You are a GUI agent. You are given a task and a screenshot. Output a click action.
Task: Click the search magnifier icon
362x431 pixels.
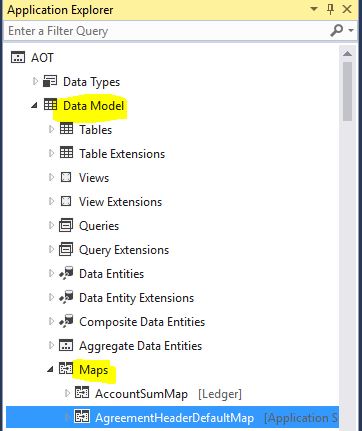(x=337, y=31)
